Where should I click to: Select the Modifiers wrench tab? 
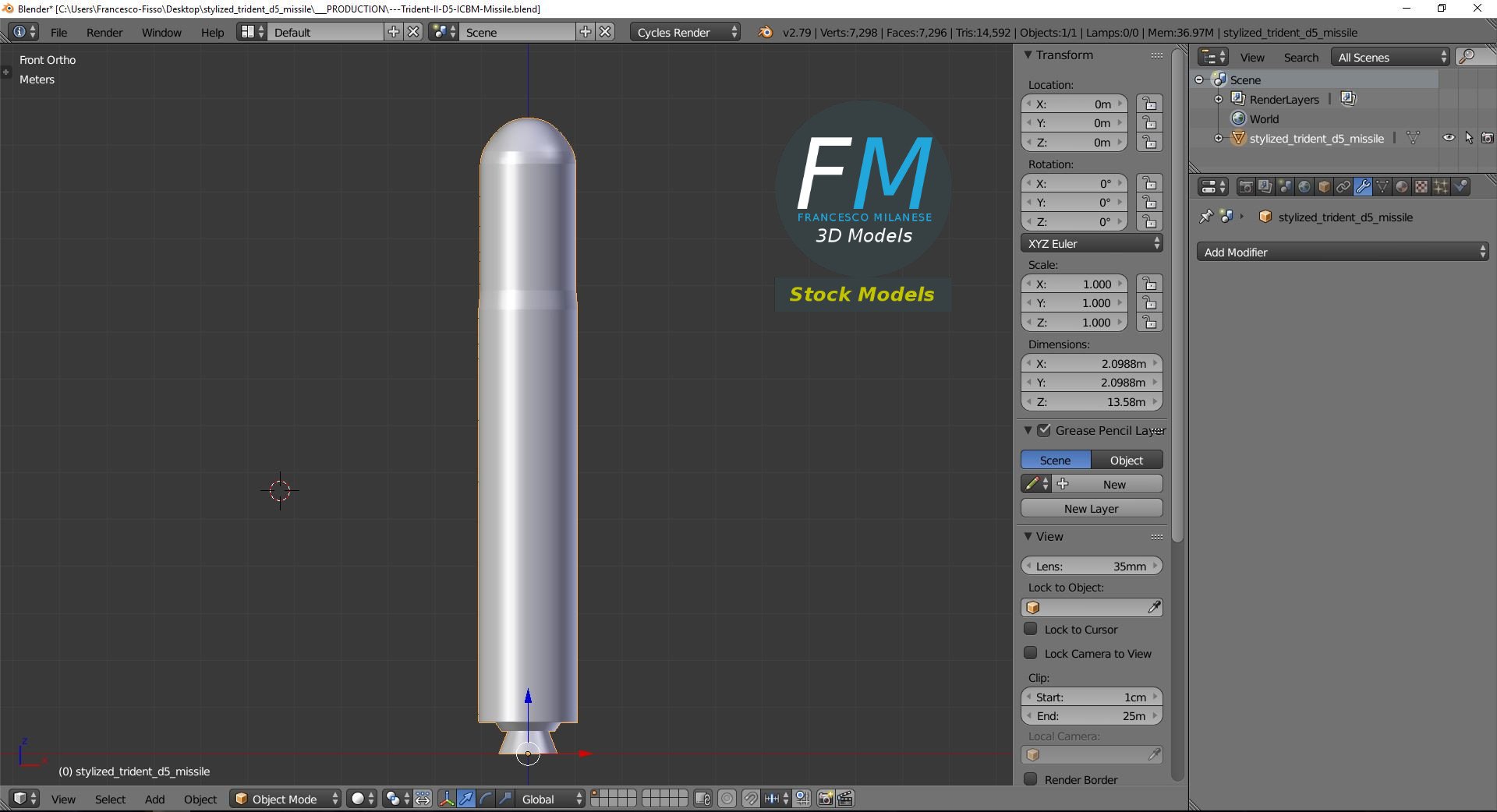(x=1363, y=187)
